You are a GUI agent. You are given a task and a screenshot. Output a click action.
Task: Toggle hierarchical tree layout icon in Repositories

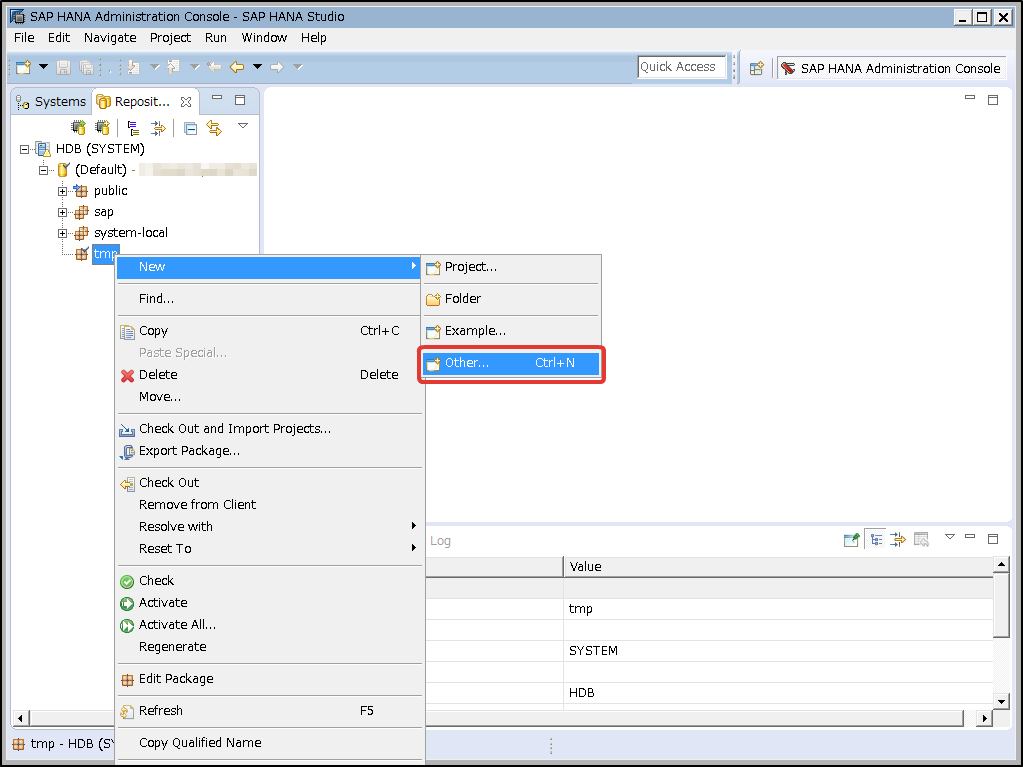133,128
